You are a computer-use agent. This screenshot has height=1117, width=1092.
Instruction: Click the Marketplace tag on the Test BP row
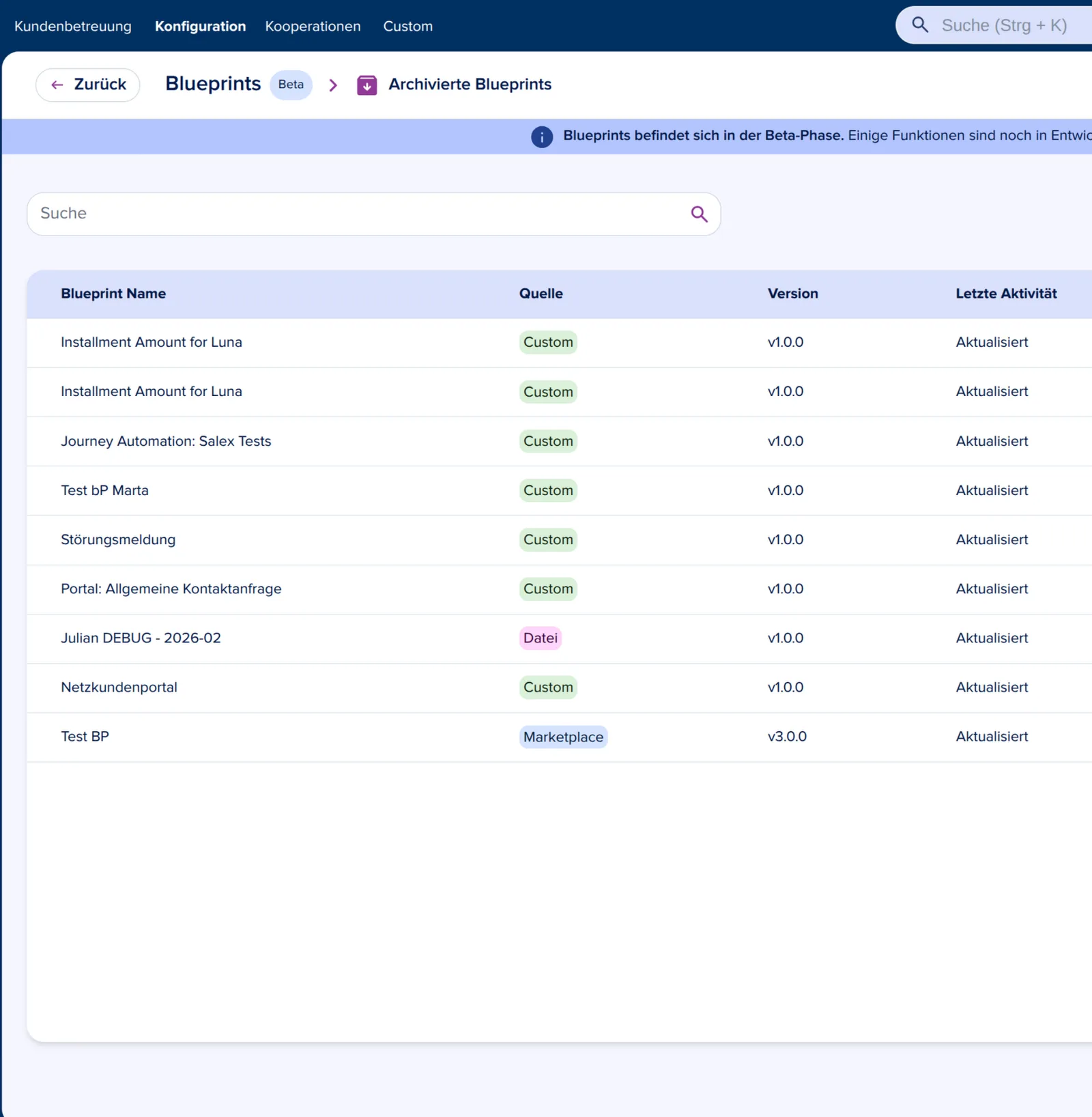coord(563,737)
